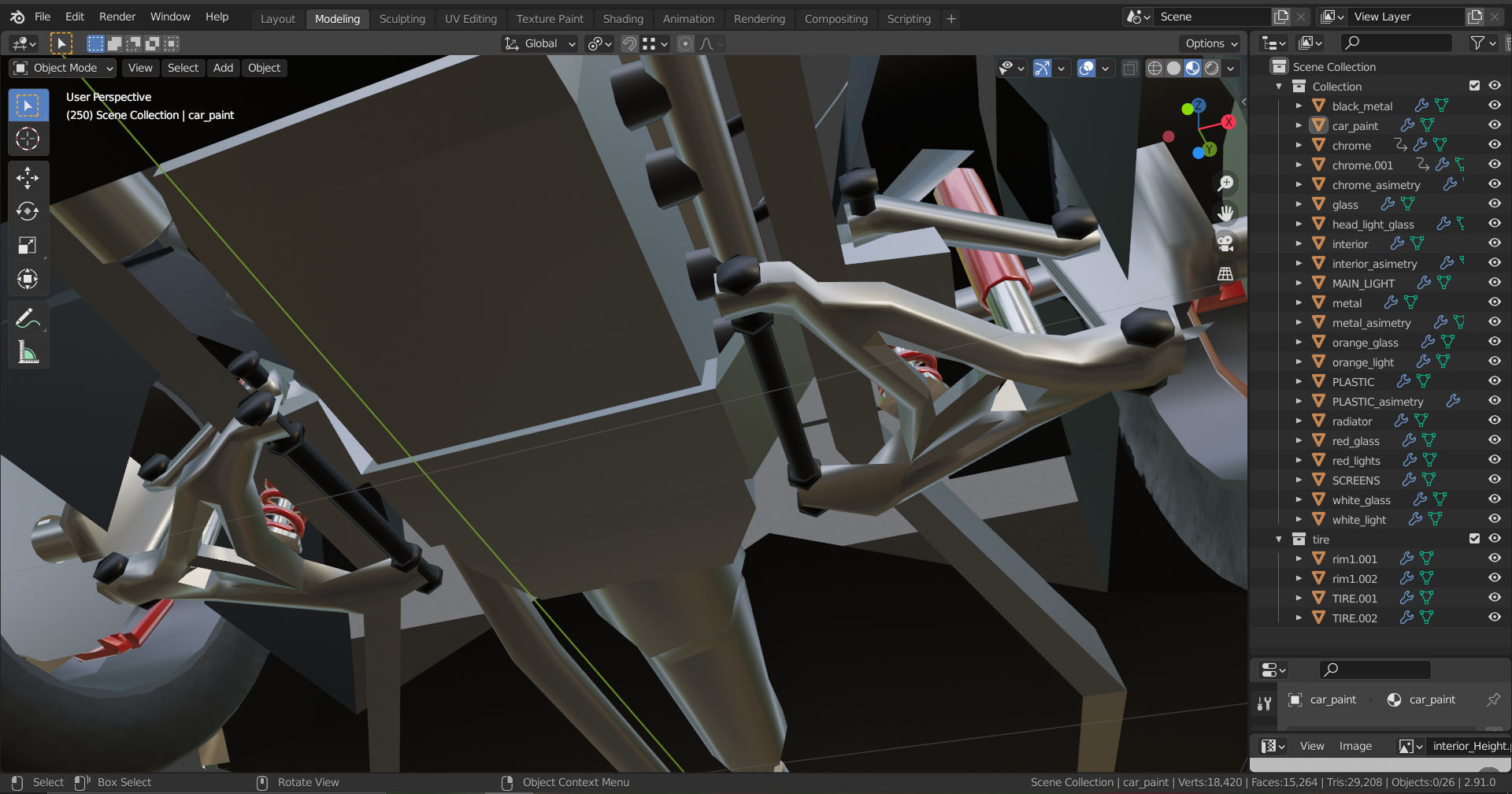Switch to the UV Editing workspace tab
The image size is (1512, 794).
pos(471,19)
